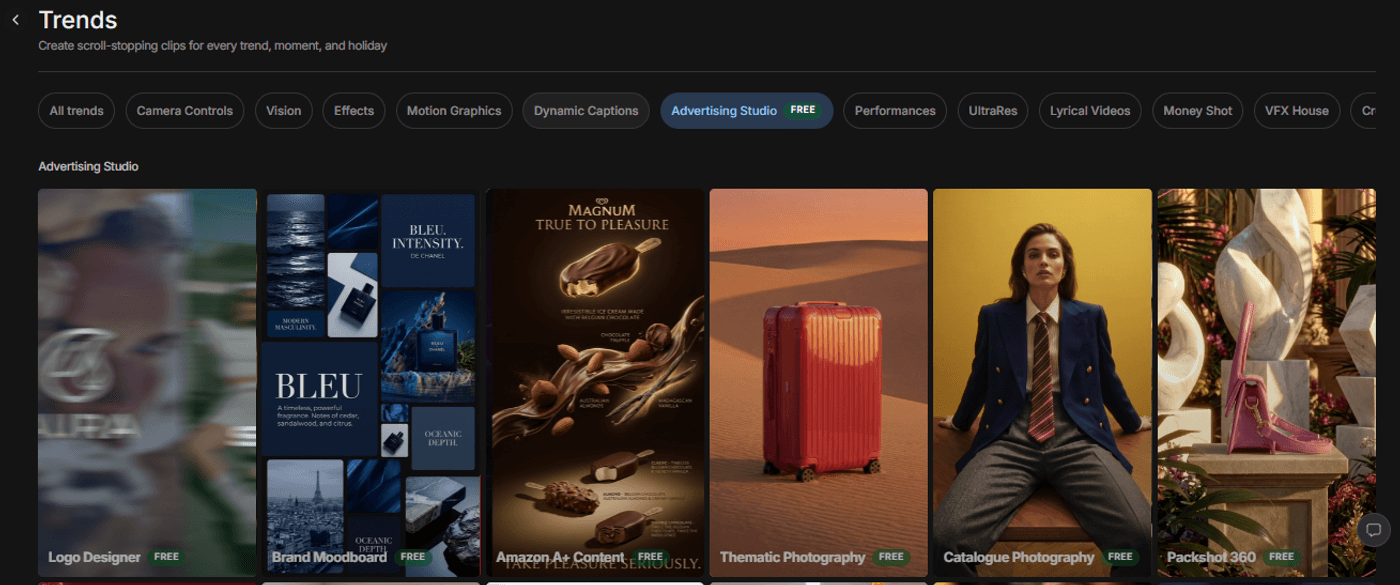Select the All trends filter
Viewport: 1400px width, 585px height.
tap(77, 111)
